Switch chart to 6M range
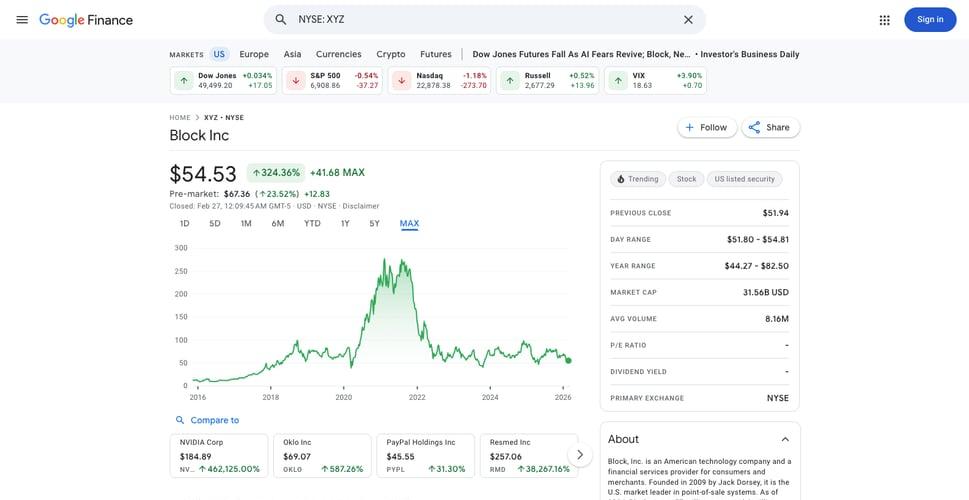This screenshot has height=500, width=969. click(277, 224)
